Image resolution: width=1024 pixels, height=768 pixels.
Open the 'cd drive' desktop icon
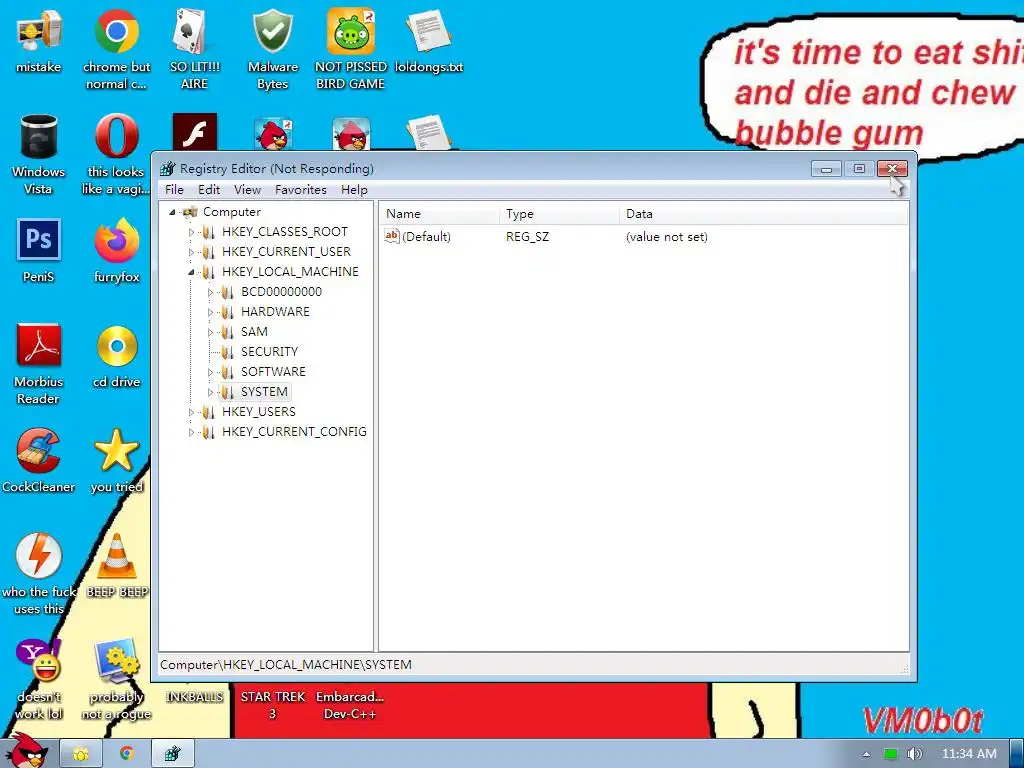[x=116, y=357]
